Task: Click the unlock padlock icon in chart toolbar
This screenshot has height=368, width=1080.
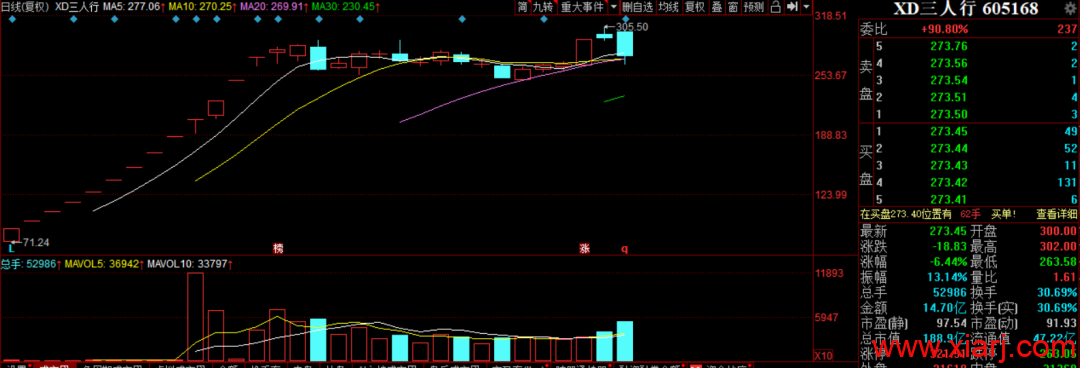Action: (x=776, y=7)
